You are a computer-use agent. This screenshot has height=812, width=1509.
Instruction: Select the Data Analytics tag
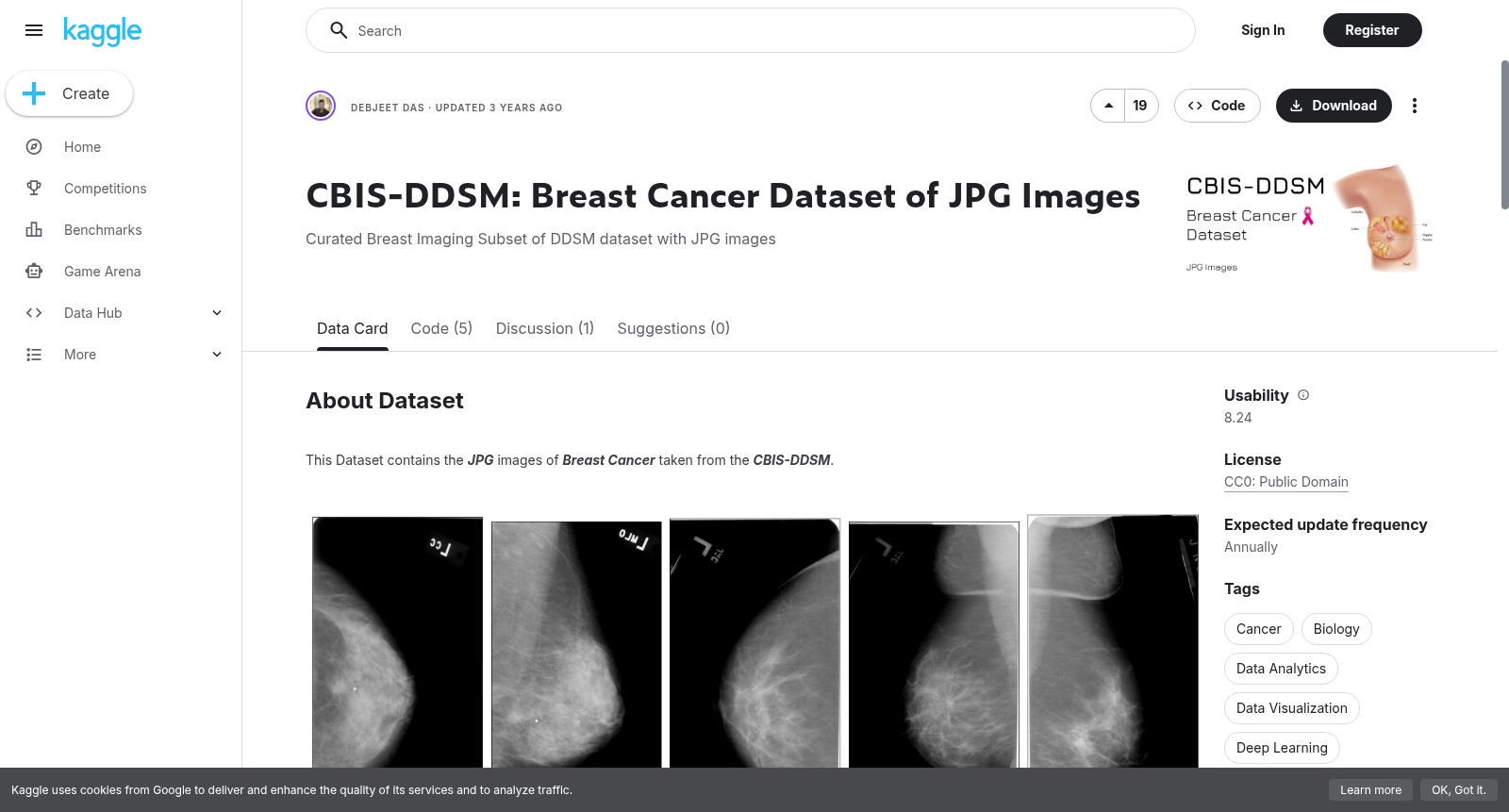[1281, 669]
